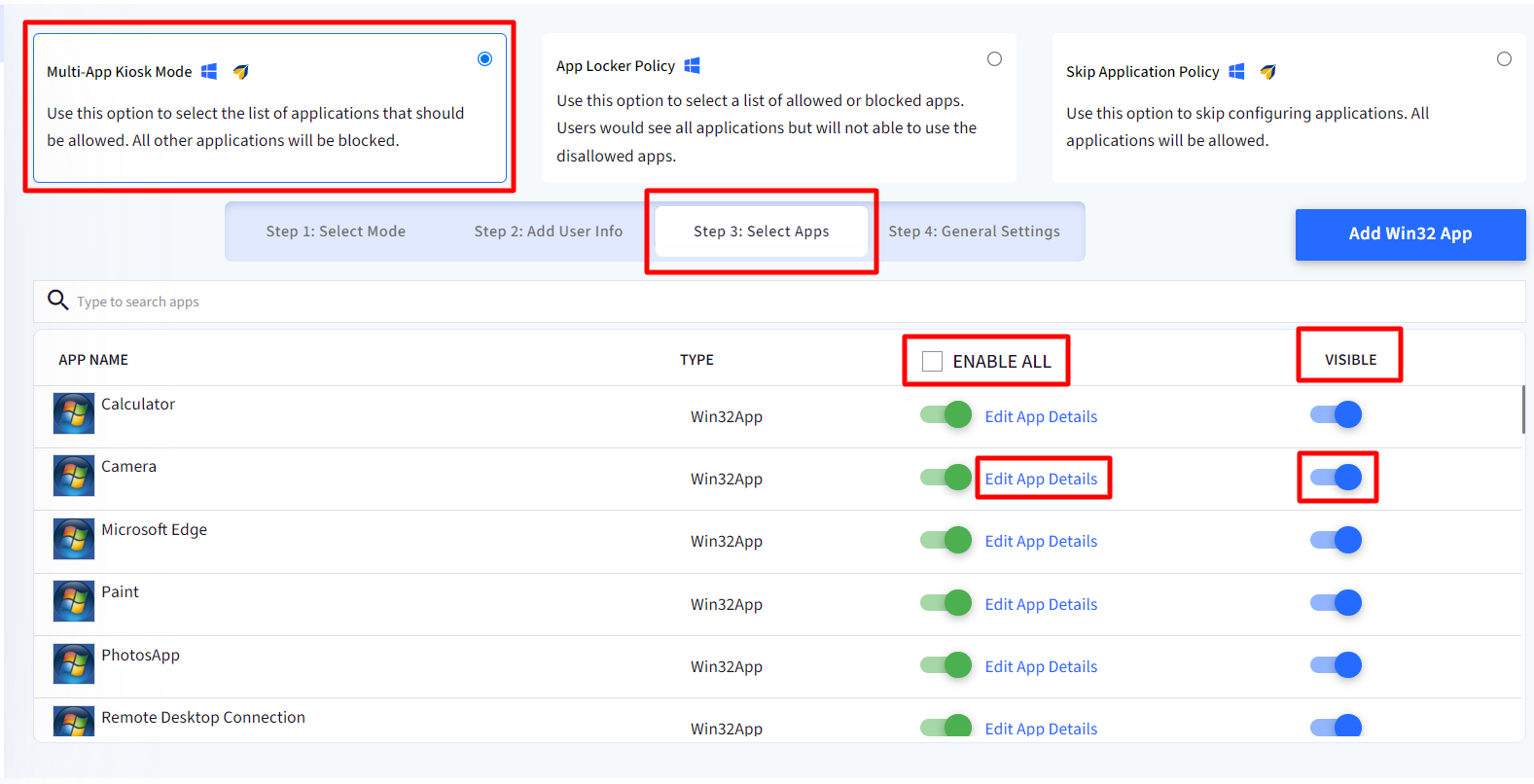1534x784 pixels.
Task: Click the Microsoft Edge app icon
Action: click(x=74, y=539)
